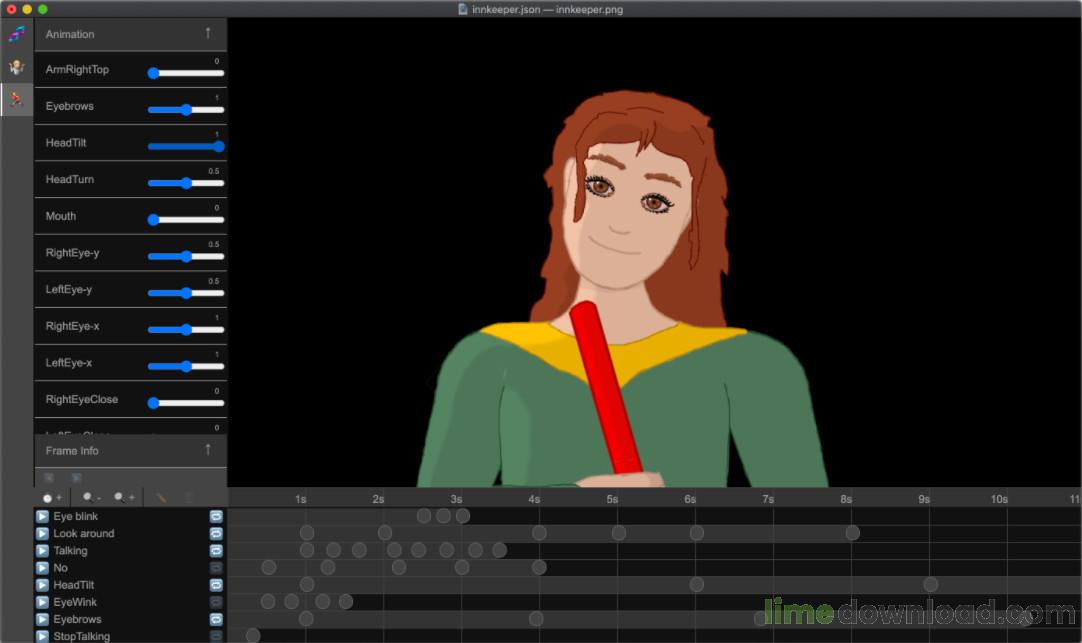
Task: Zoom in the timeline
Action: coord(125,497)
